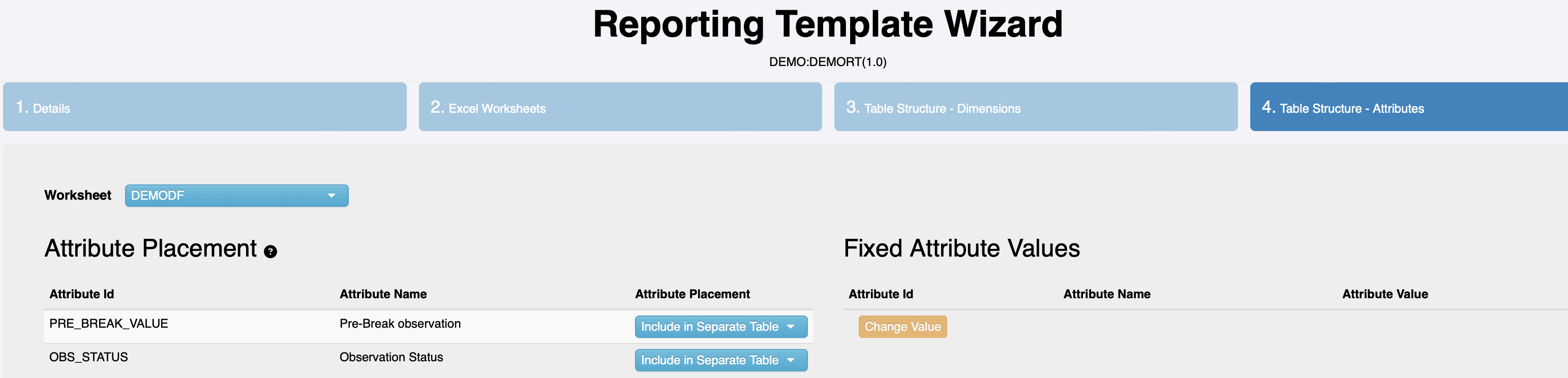Expand the OBS_STATUS placement dropdown
Screen dimensions: 1568x378
(720, 360)
